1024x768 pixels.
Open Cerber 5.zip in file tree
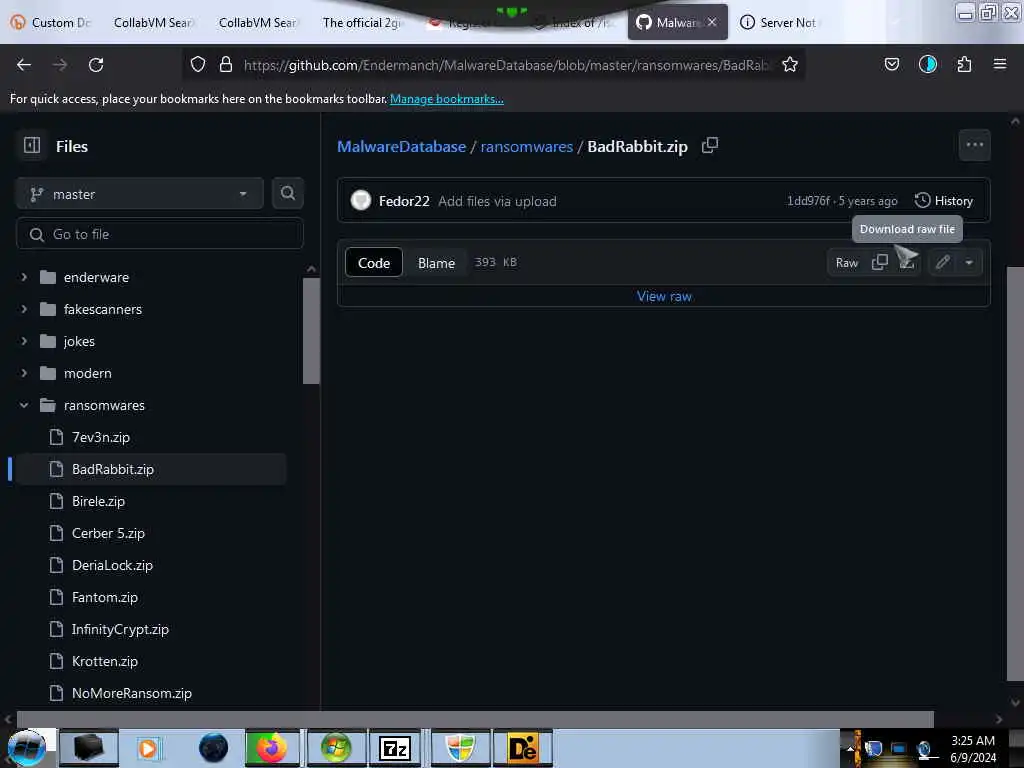coord(108,534)
